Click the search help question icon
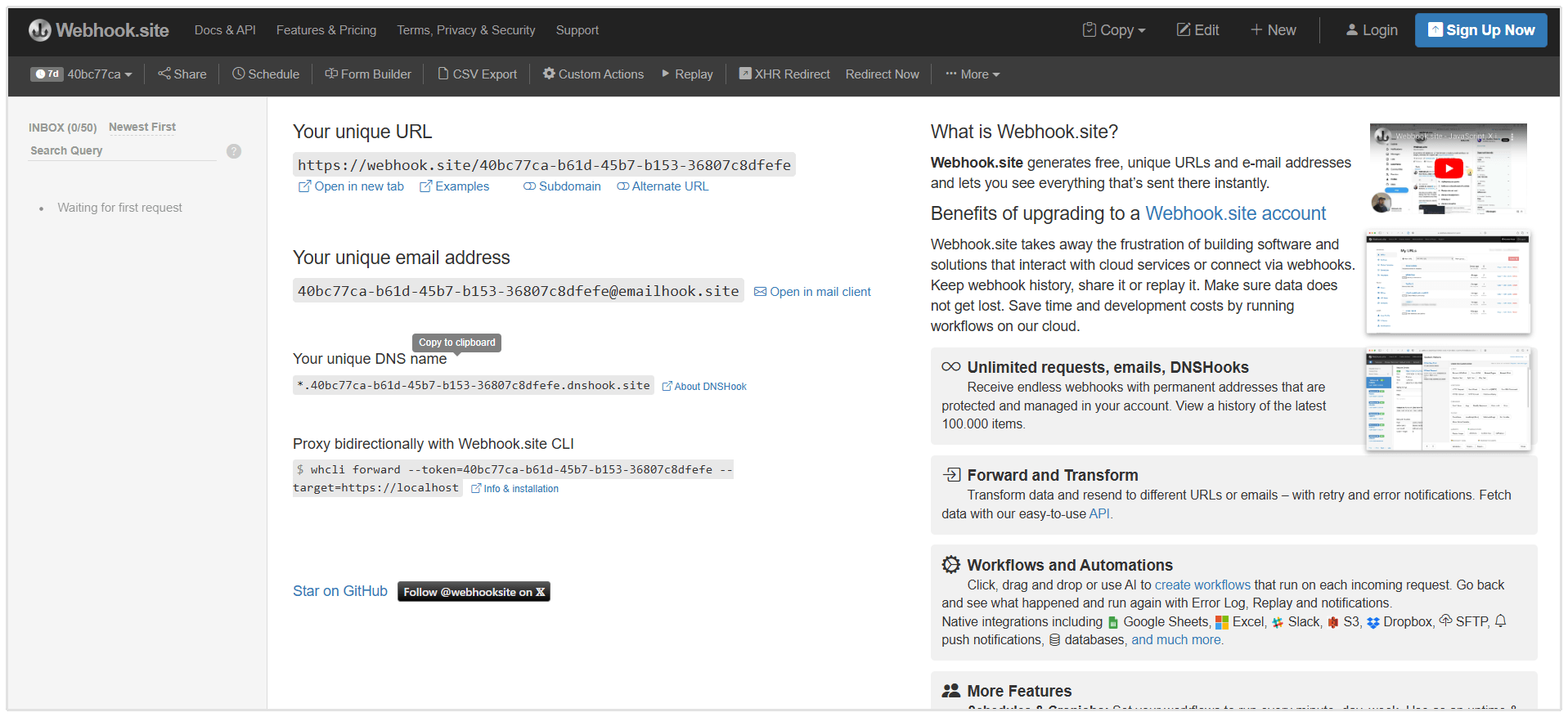 234,151
